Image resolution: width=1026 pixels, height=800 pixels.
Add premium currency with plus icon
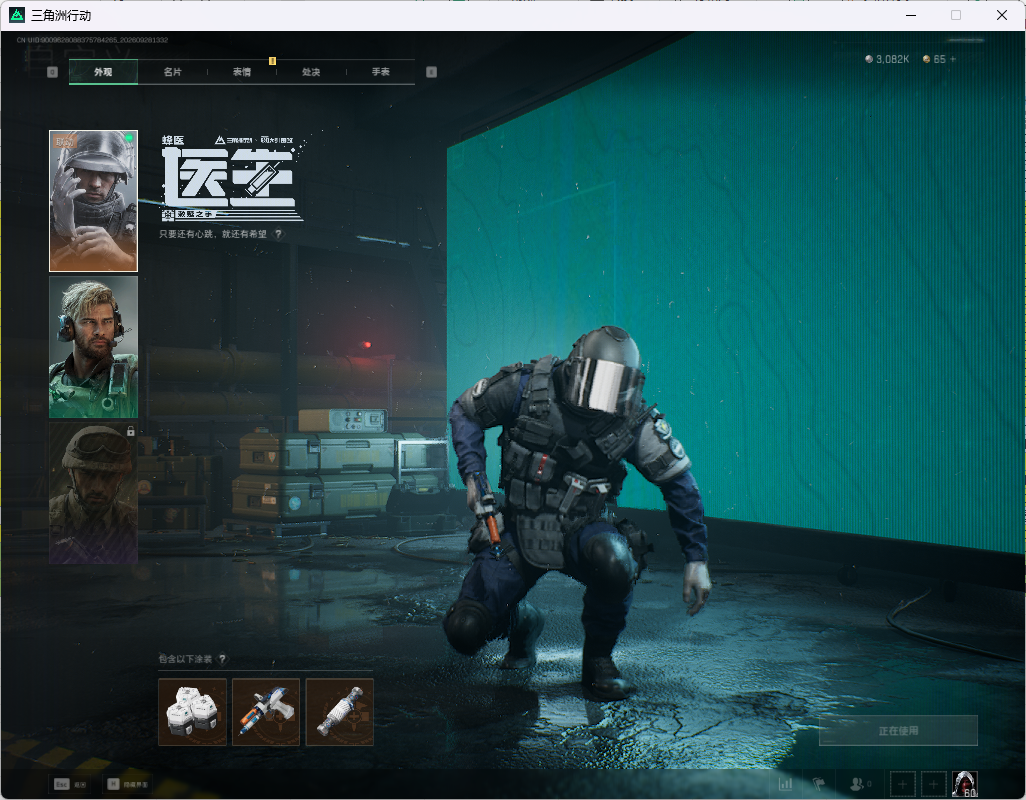[953, 59]
